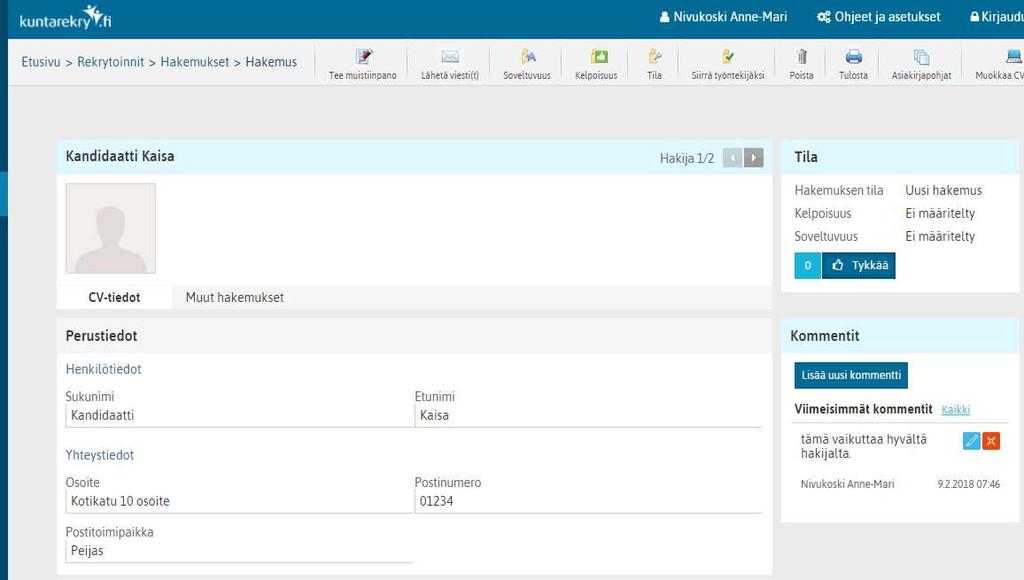
Task: Click comment text tämä vaikuttaa hyvältä
Action: click(x=863, y=446)
